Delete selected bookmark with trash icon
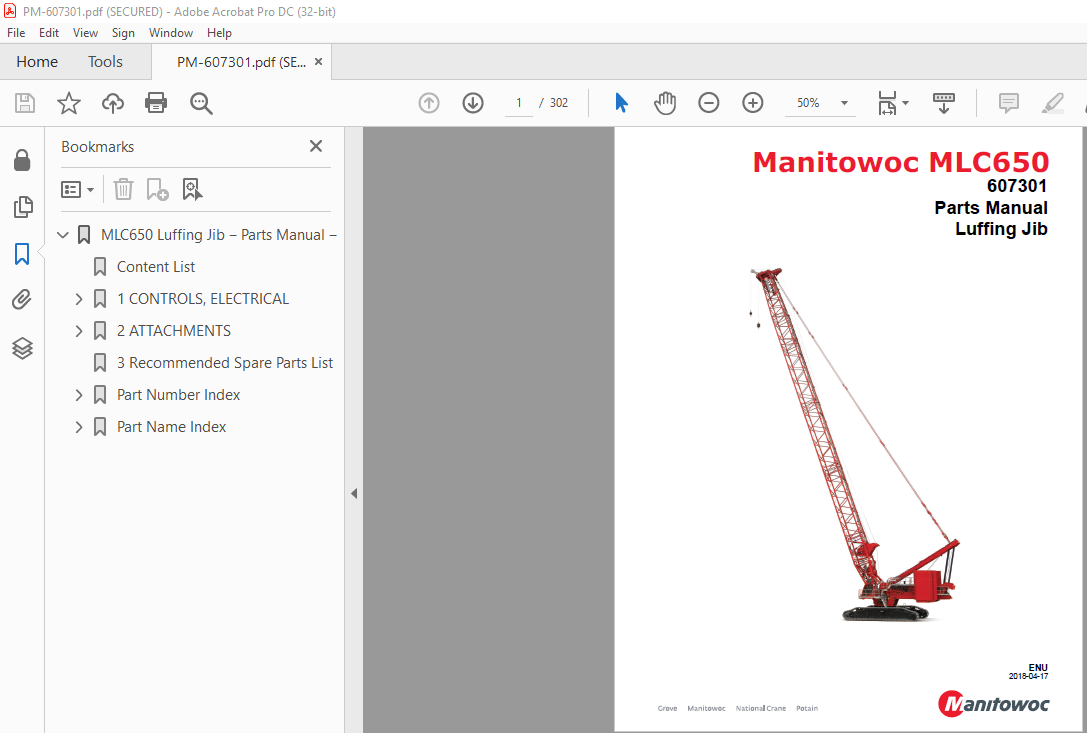The height and width of the screenshot is (733, 1087). [x=123, y=189]
